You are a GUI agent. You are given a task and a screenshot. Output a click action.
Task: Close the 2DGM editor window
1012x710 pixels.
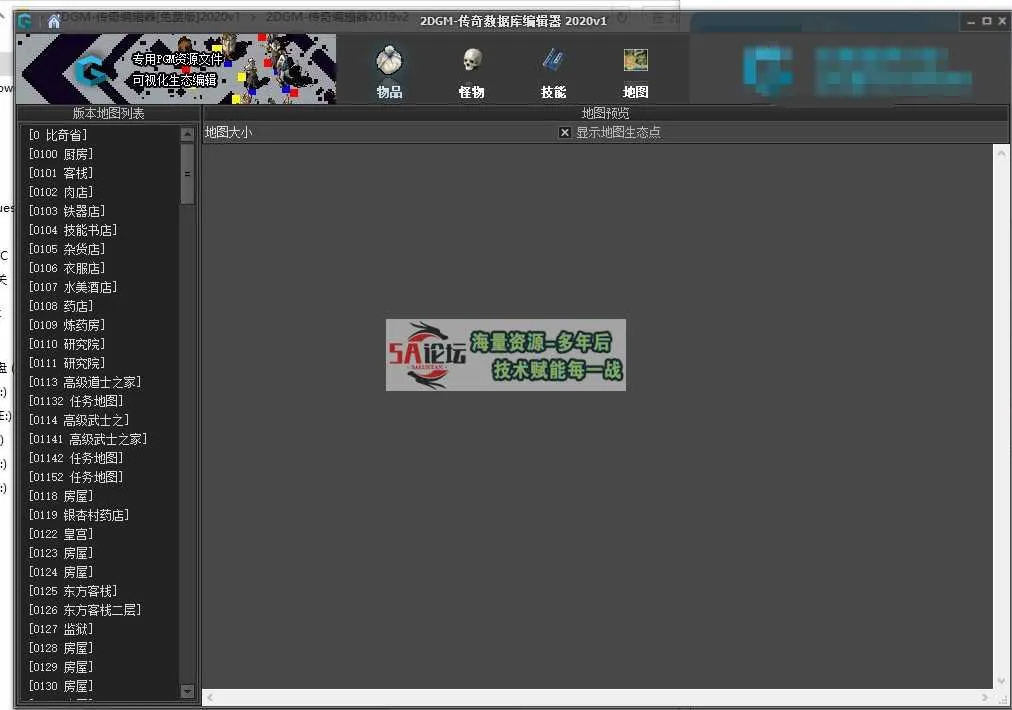point(1002,21)
